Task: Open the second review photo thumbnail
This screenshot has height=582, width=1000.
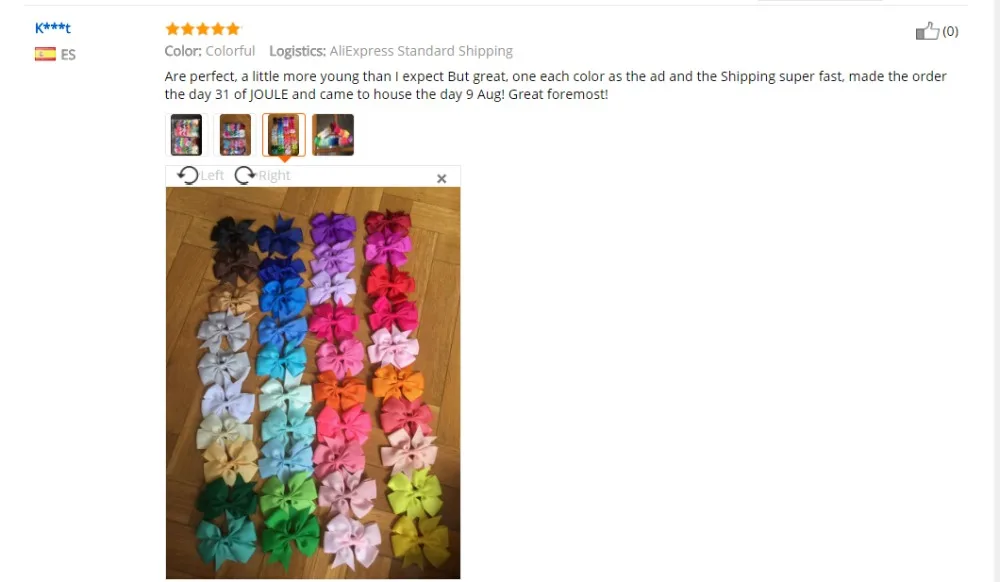Action: pyautogui.click(x=235, y=135)
